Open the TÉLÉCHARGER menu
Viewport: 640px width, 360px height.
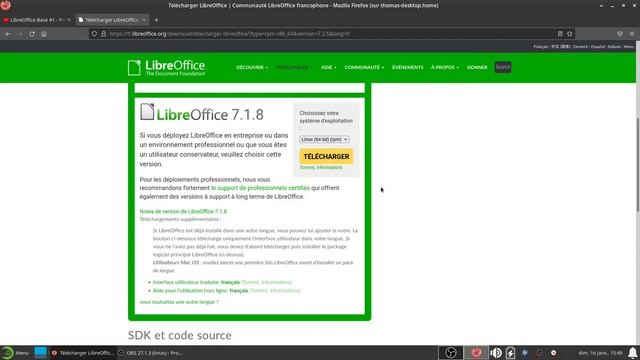coord(294,67)
